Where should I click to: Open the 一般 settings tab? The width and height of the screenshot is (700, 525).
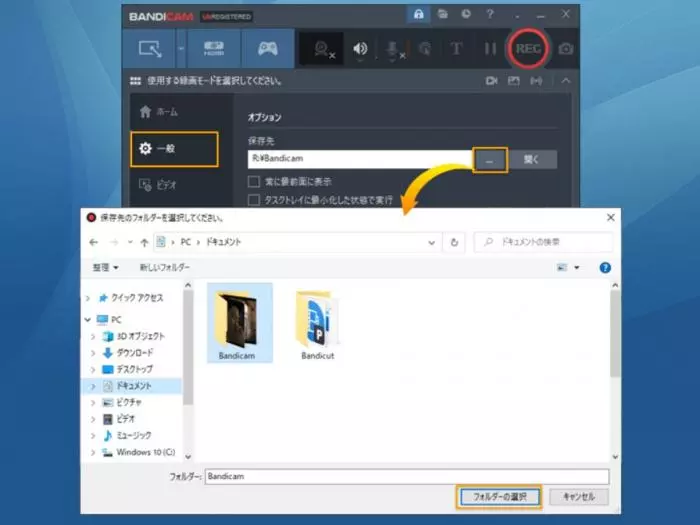174,149
